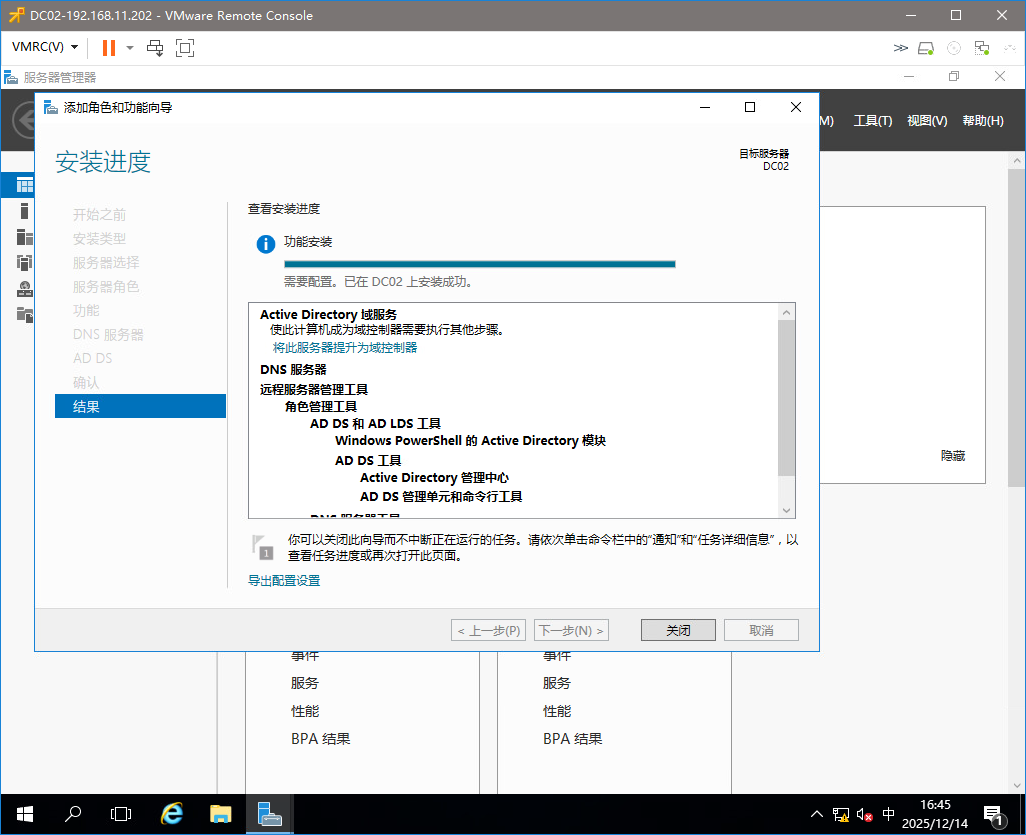Click the network status tray icon
Screen dimensions: 1026x835
tap(841, 814)
